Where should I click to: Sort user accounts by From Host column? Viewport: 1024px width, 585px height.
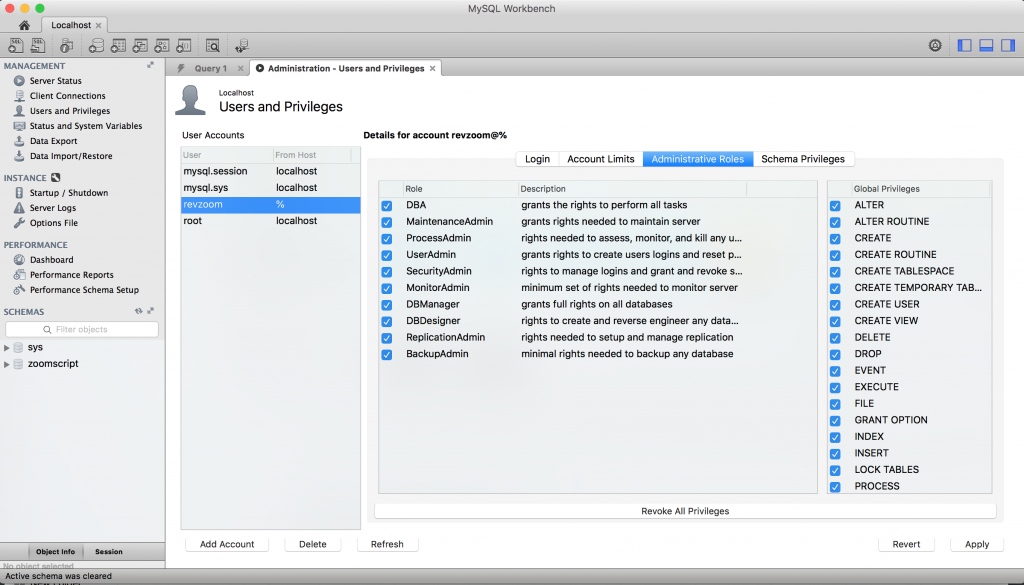[x=312, y=155]
